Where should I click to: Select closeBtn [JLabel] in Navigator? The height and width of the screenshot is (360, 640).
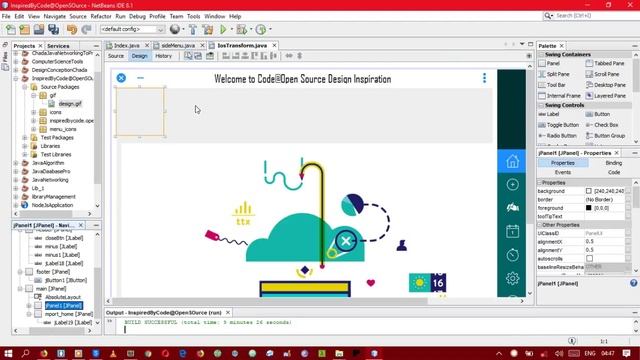point(64,238)
